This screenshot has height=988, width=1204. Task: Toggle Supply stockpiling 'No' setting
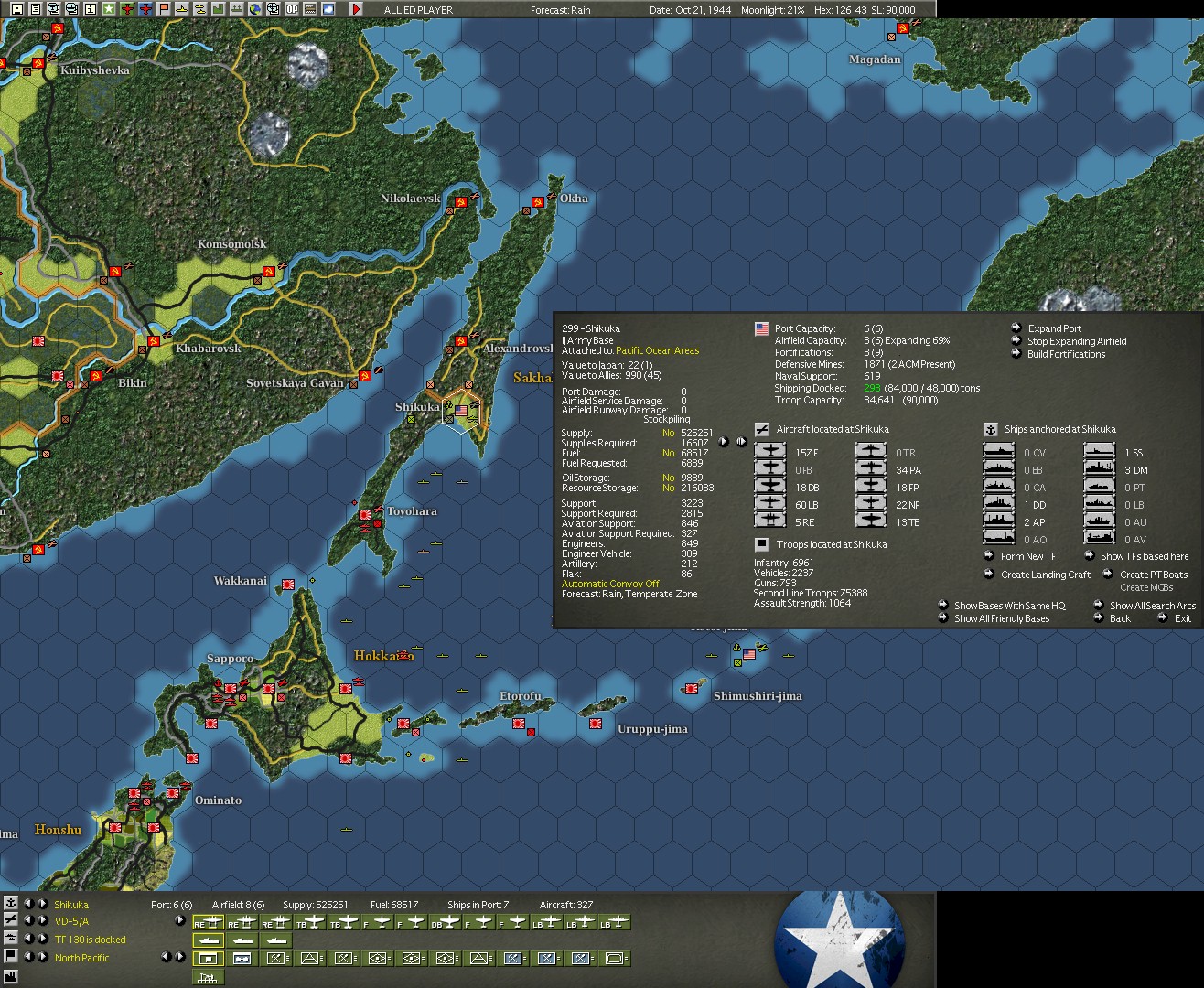(668, 433)
